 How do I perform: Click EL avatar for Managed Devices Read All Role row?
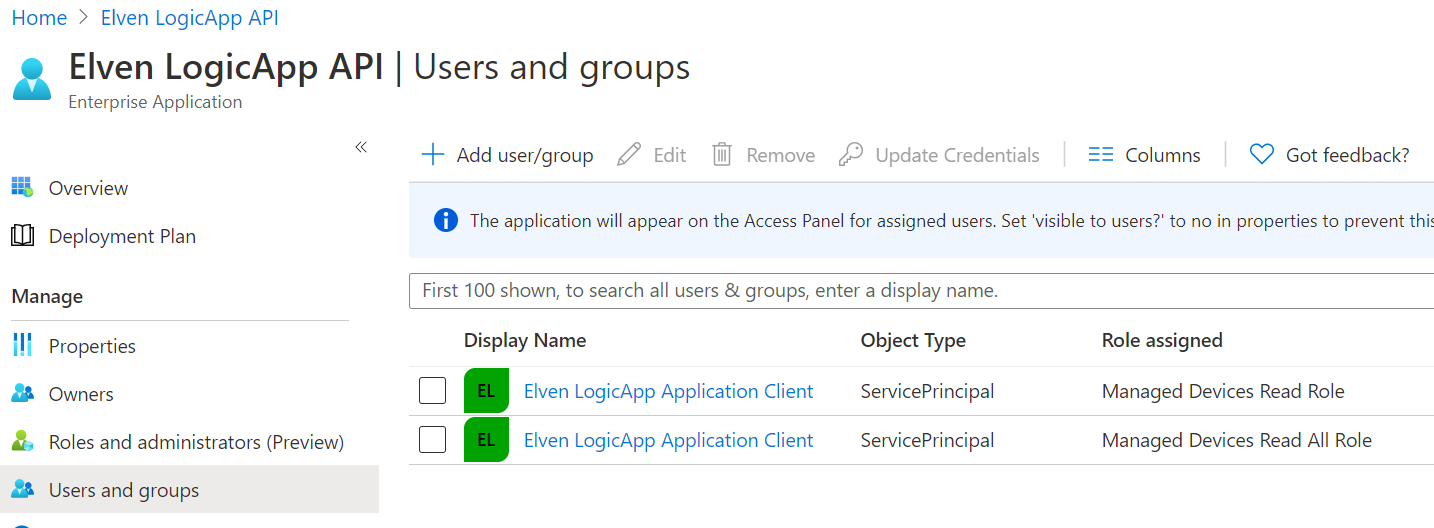click(486, 440)
